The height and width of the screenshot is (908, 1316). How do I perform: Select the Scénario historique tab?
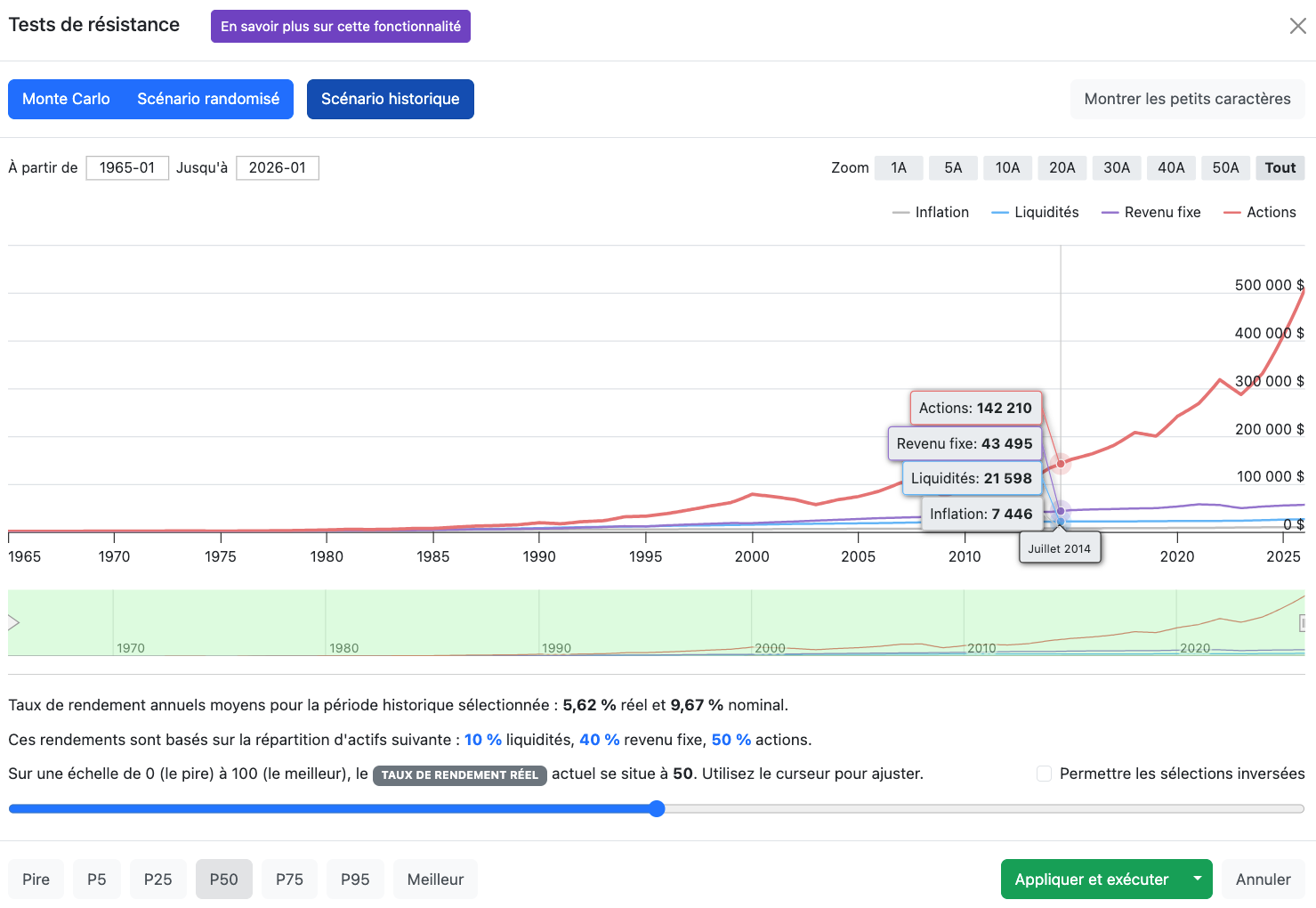click(391, 99)
